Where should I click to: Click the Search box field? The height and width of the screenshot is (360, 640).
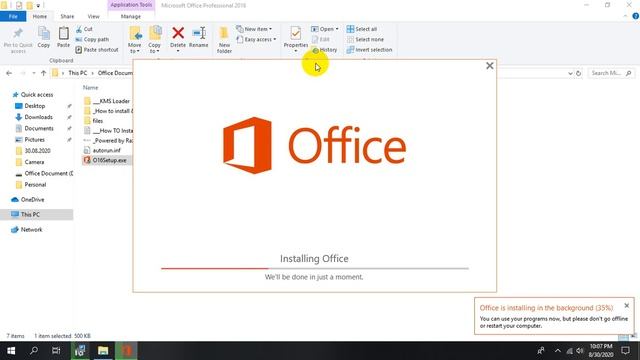pos(611,73)
